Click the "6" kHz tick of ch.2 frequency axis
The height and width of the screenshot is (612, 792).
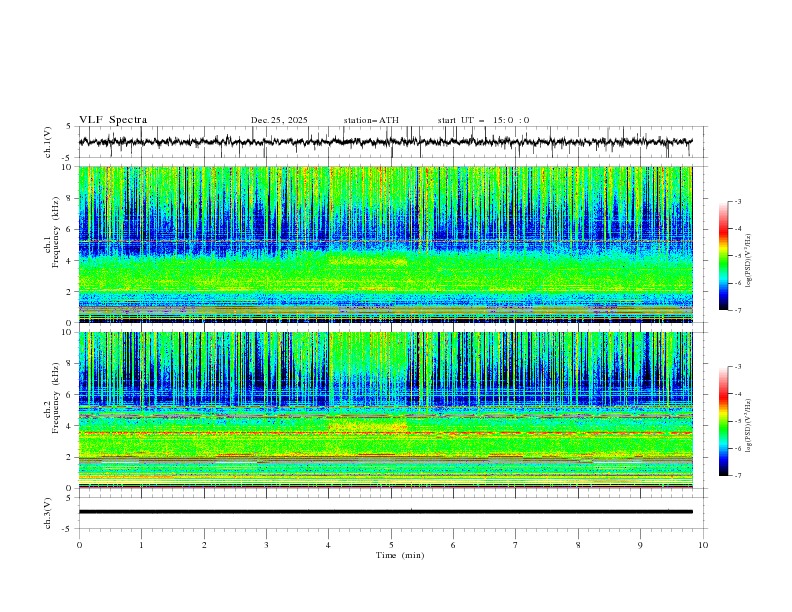(70, 395)
